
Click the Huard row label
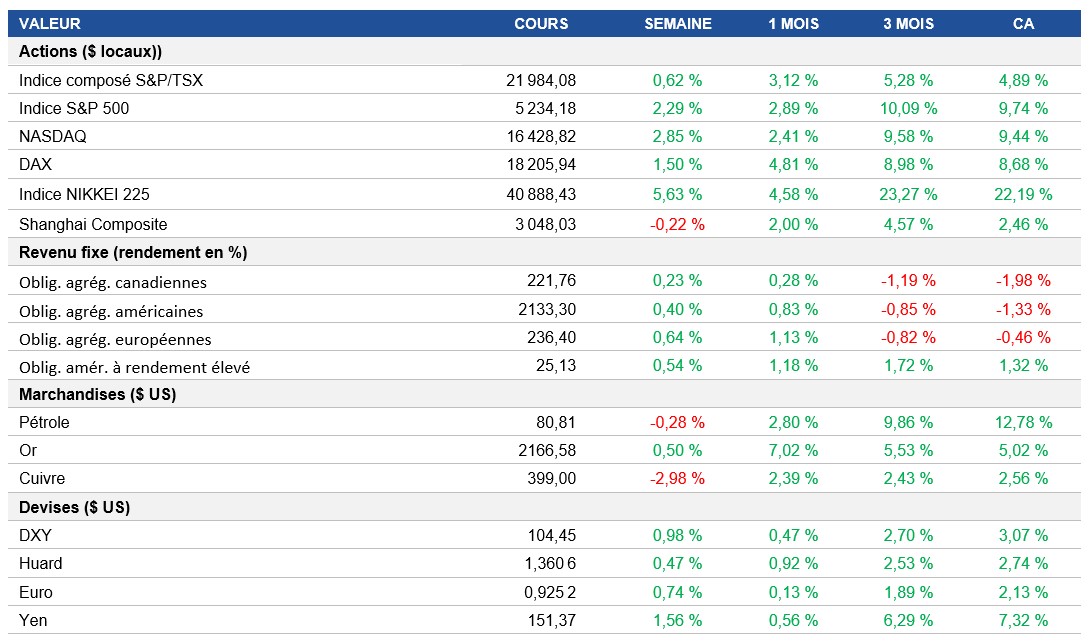point(40,563)
